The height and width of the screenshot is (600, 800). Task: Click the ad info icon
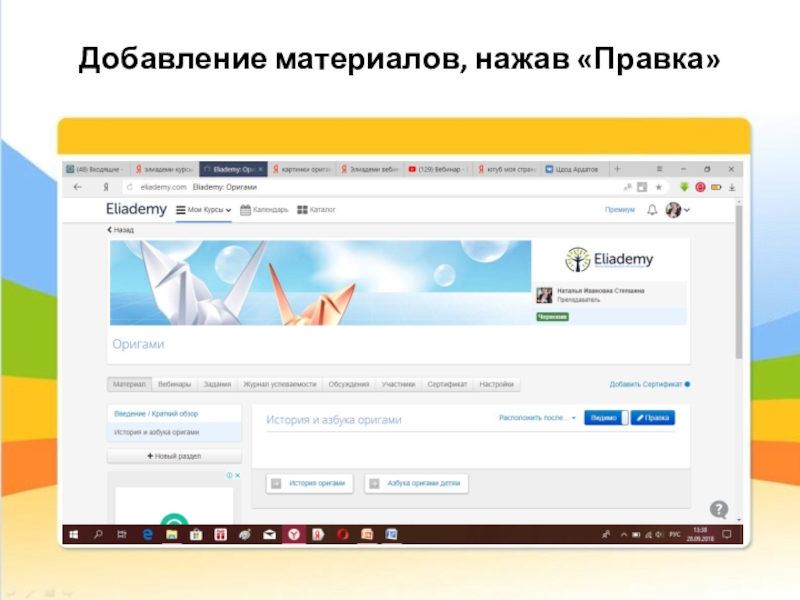point(230,476)
